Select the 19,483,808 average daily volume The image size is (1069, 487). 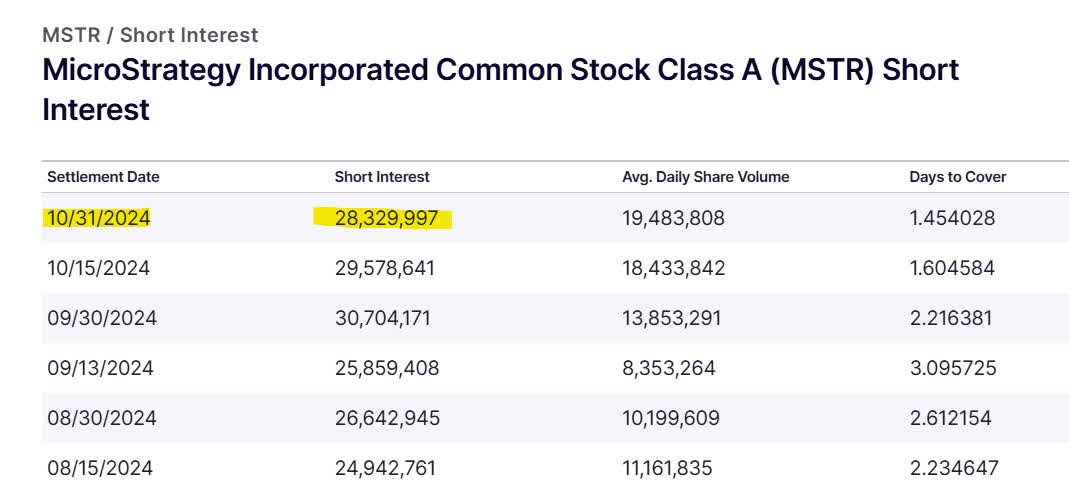673,218
